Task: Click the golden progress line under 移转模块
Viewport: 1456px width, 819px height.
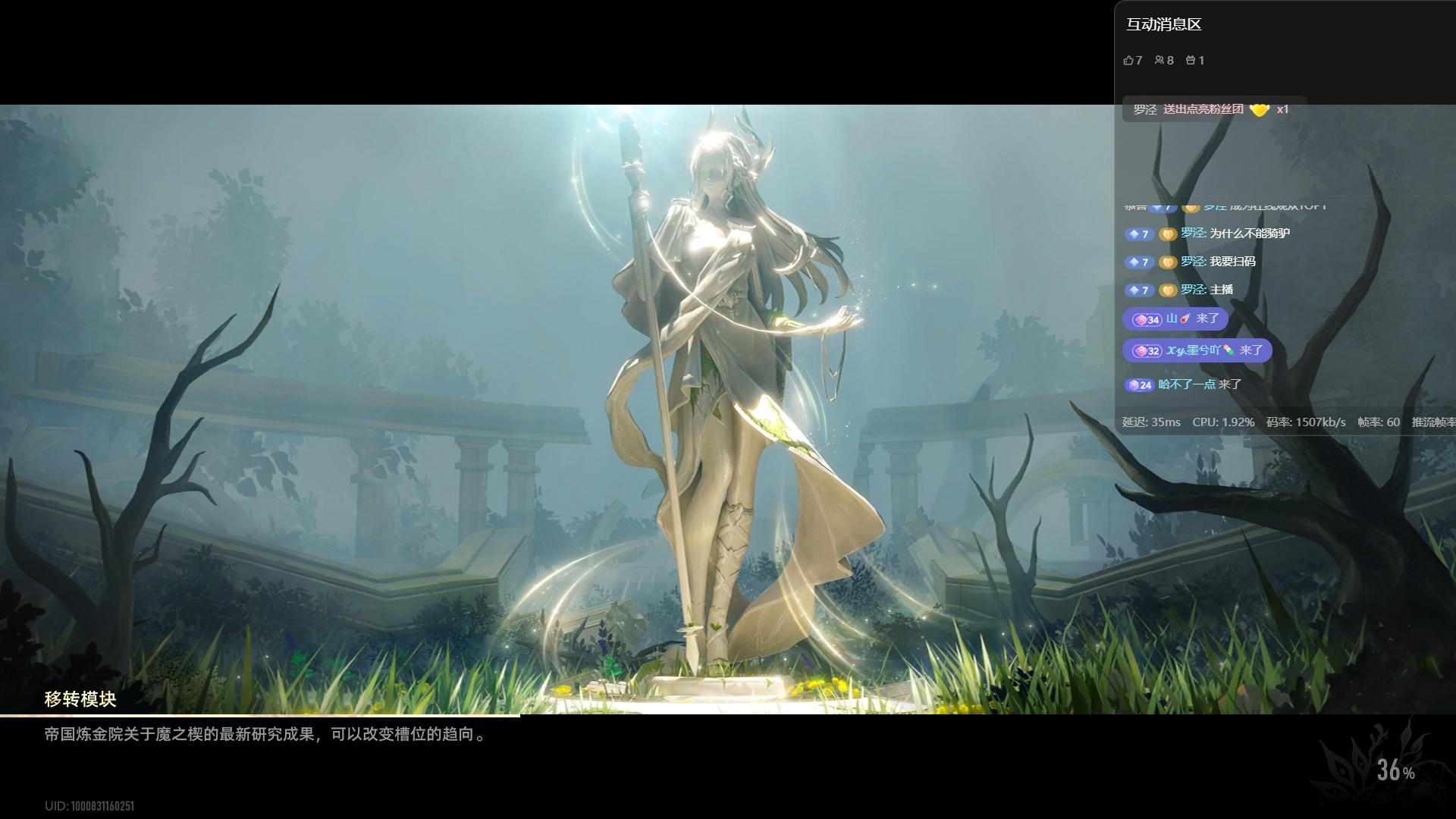Action: tap(259, 714)
